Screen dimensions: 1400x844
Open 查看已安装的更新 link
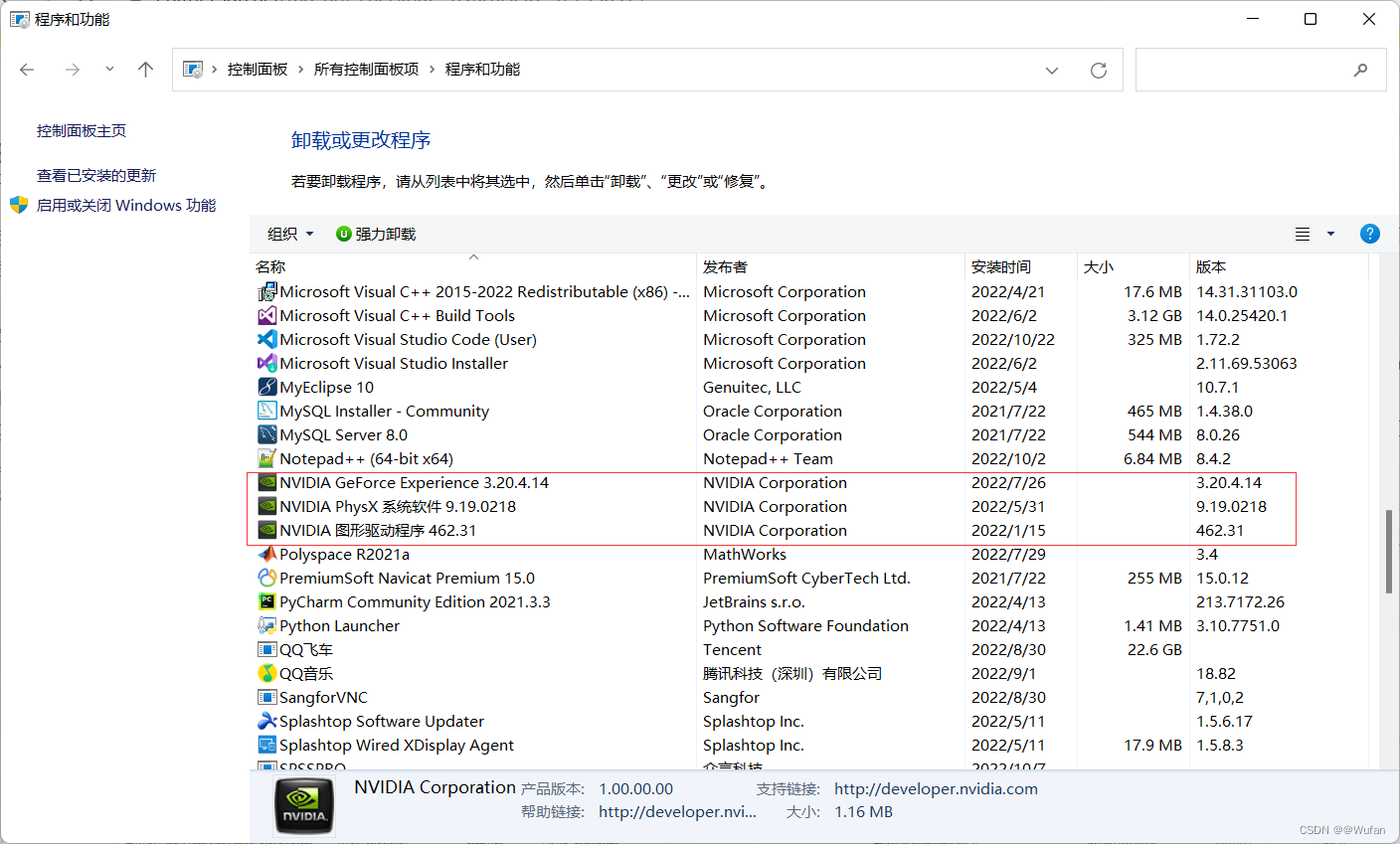point(96,175)
